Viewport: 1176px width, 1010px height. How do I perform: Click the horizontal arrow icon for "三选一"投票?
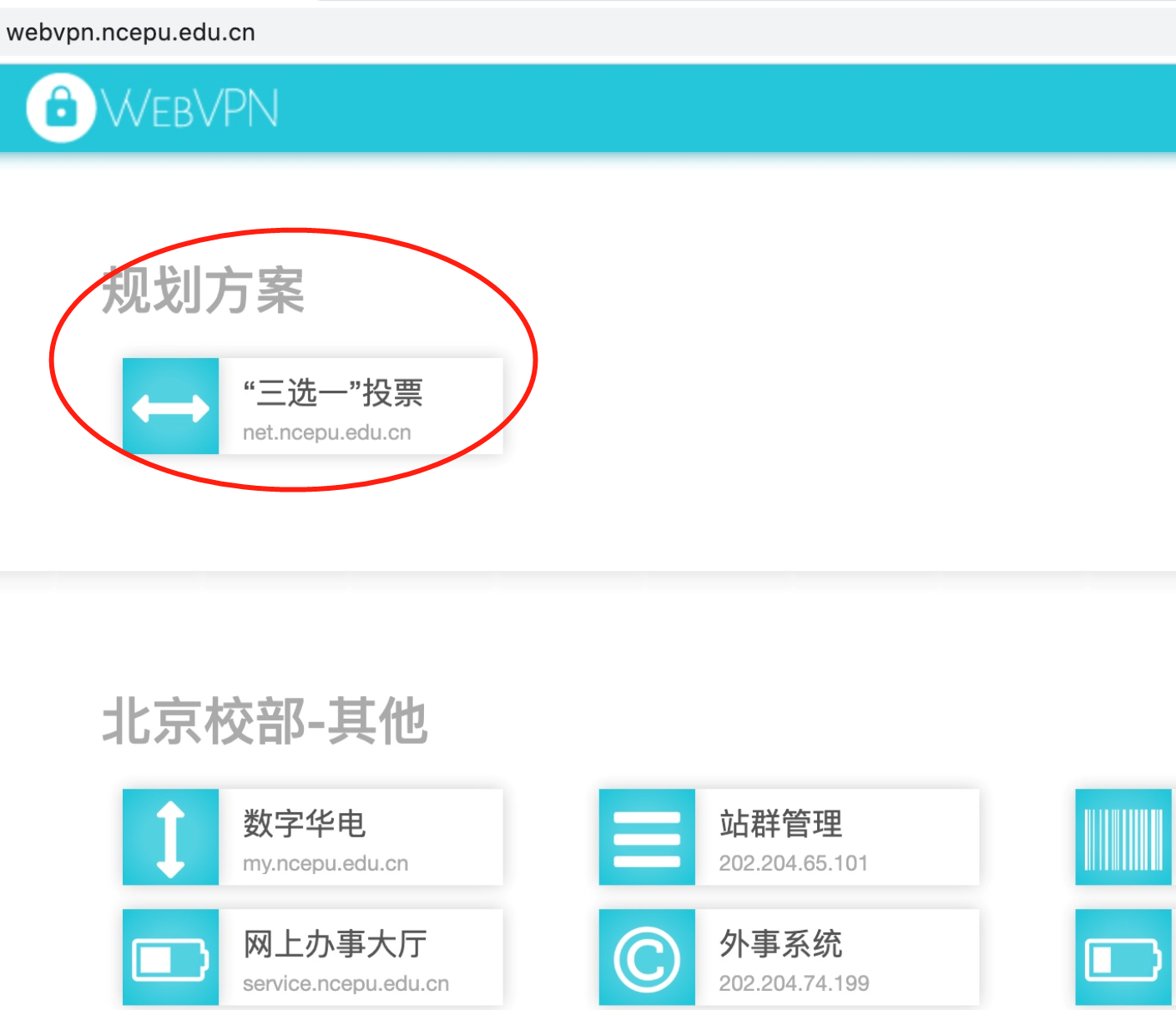point(170,407)
